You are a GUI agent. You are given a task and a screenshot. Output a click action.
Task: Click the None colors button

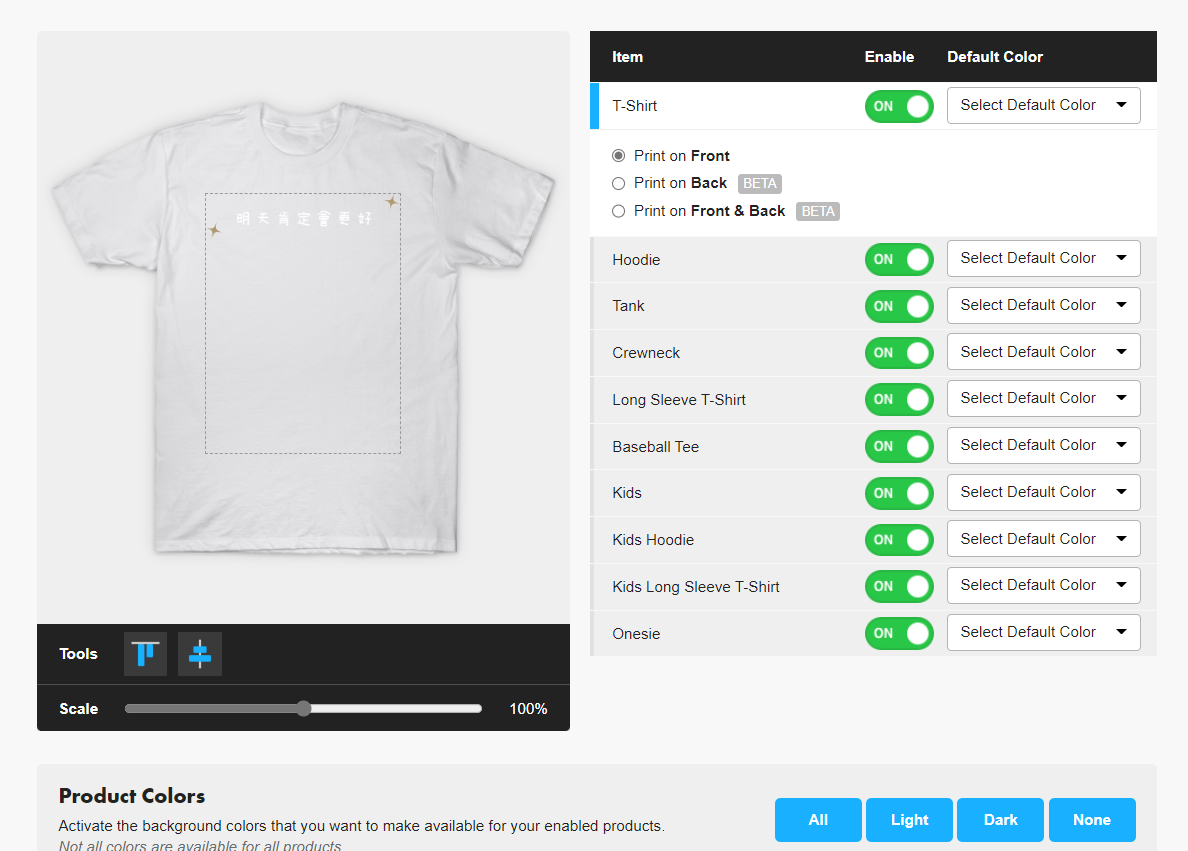[1092, 820]
